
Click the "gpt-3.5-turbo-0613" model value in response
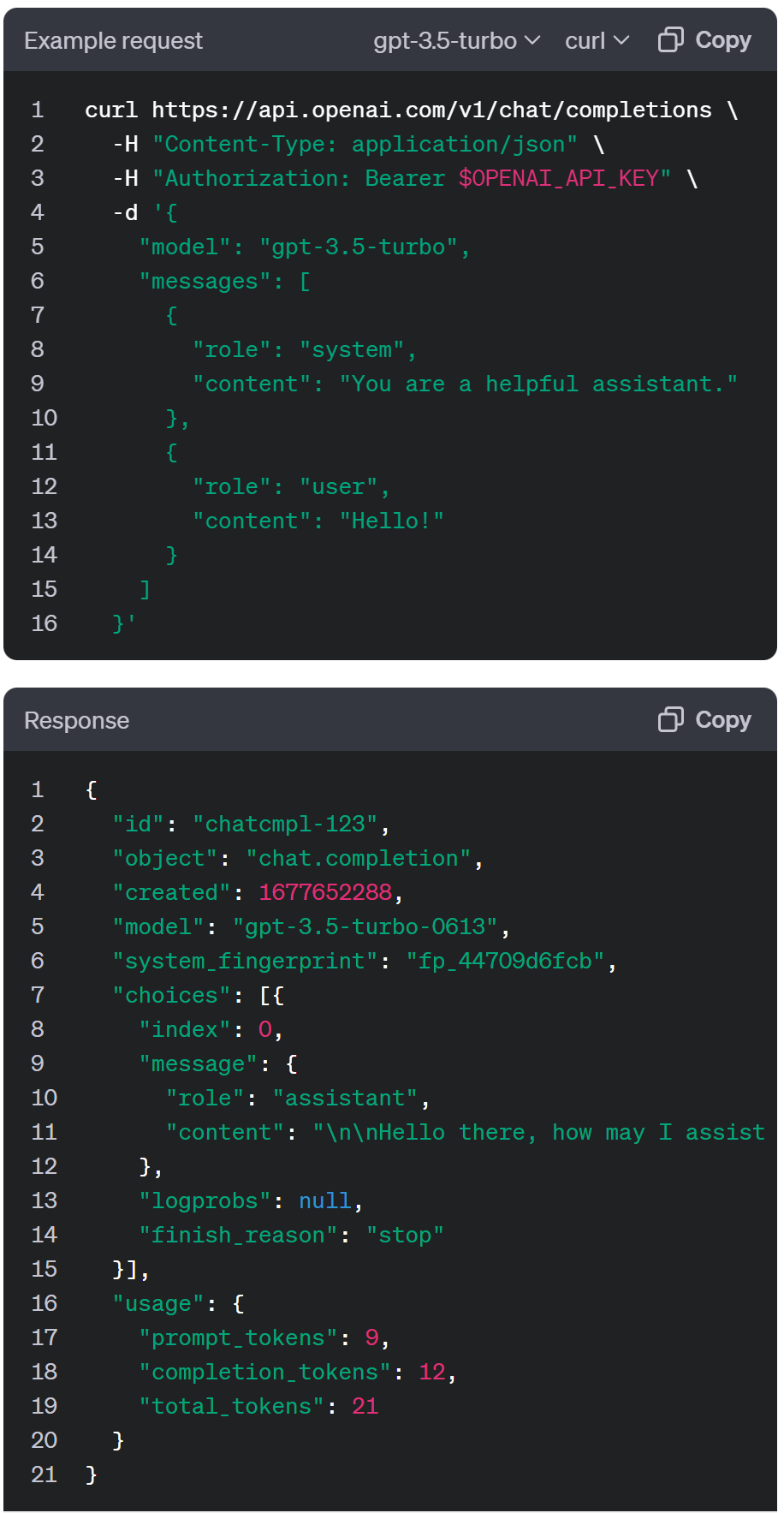[365, 927]
